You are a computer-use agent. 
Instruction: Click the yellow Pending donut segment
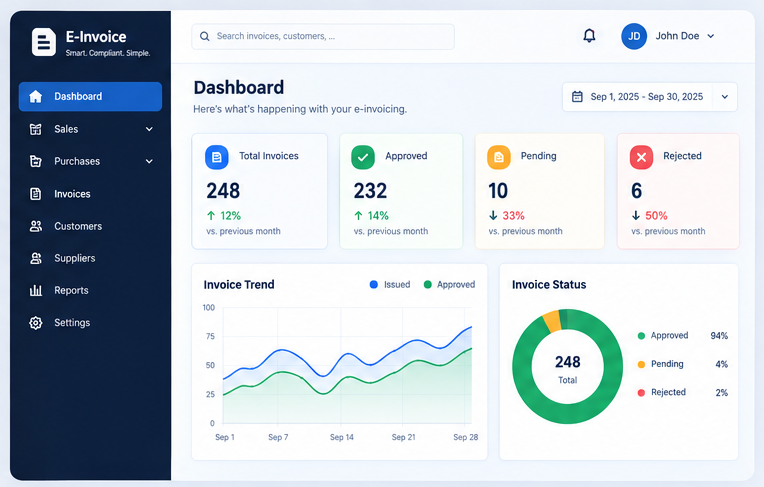point(552,322)
